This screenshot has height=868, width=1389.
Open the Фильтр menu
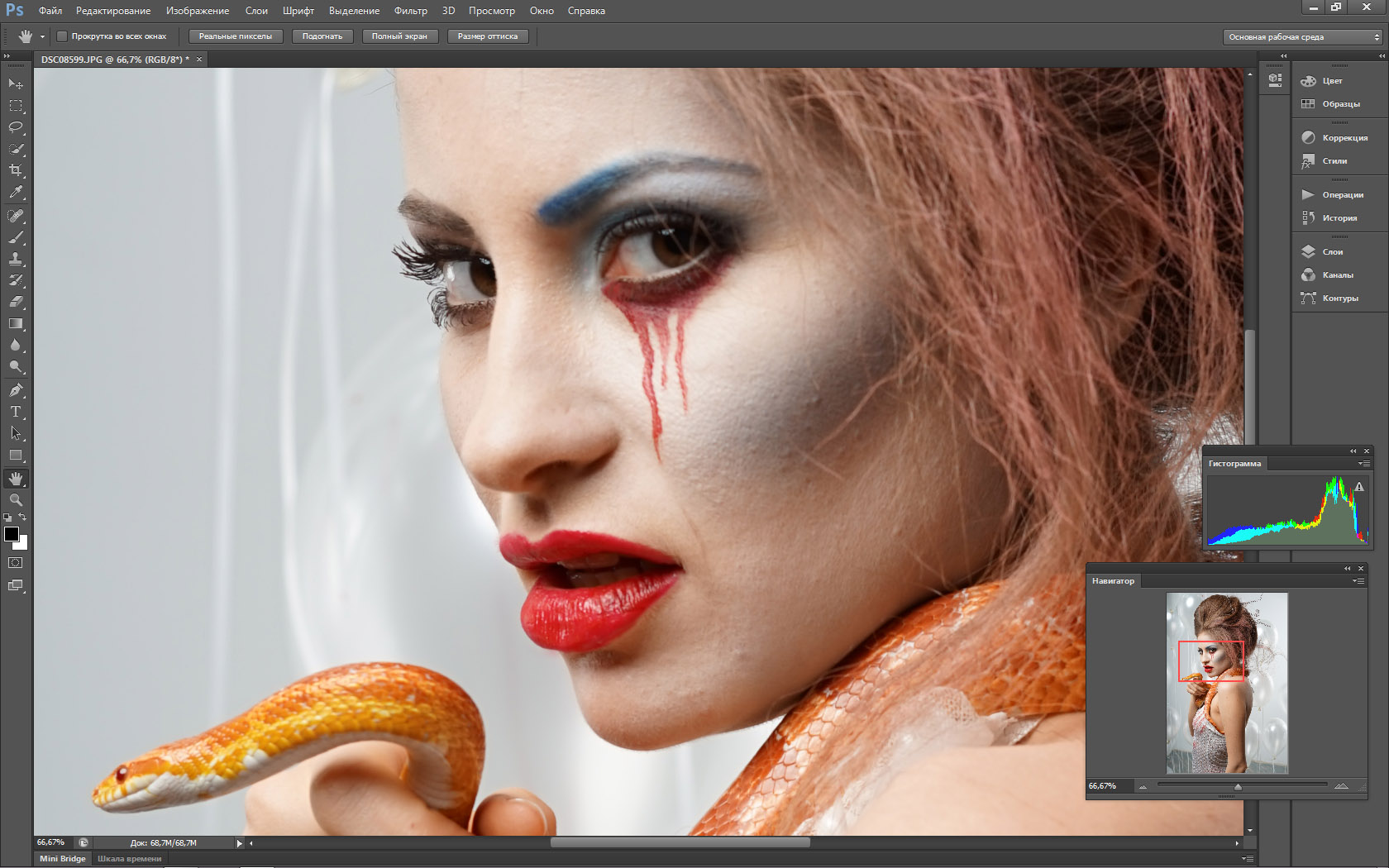411,11
